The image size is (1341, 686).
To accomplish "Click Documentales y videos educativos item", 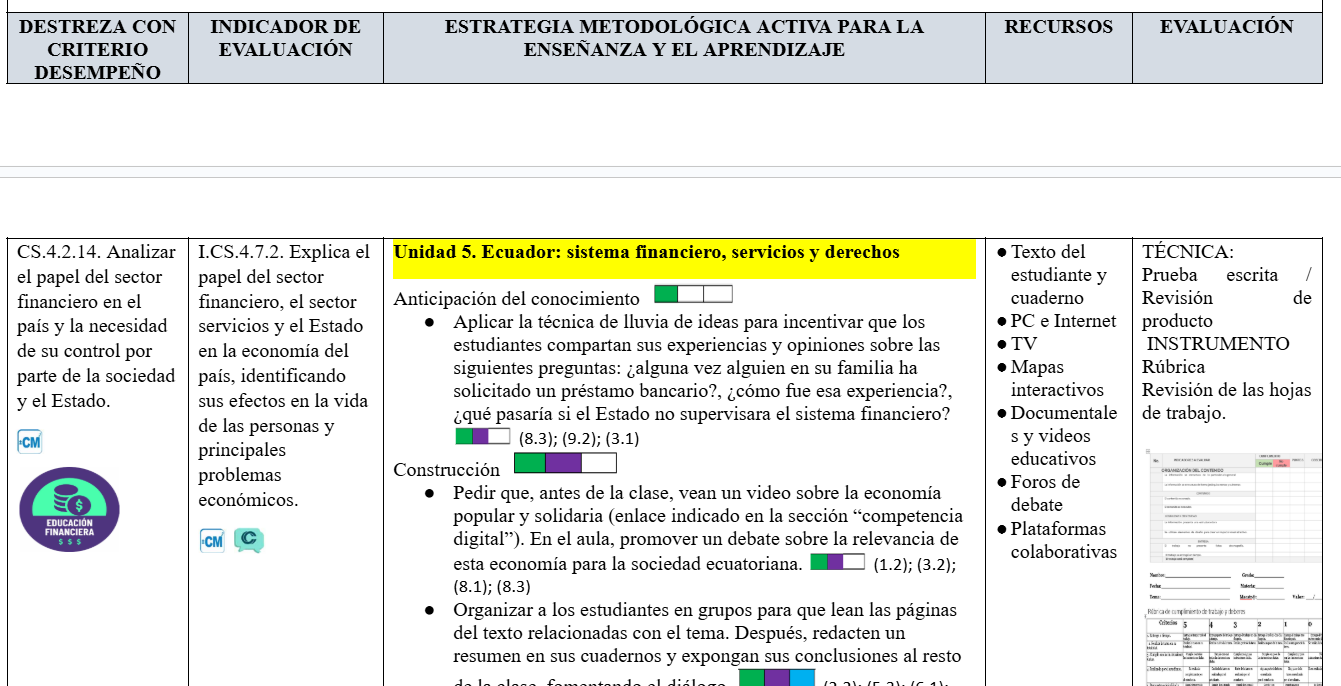I will 1057,436.
